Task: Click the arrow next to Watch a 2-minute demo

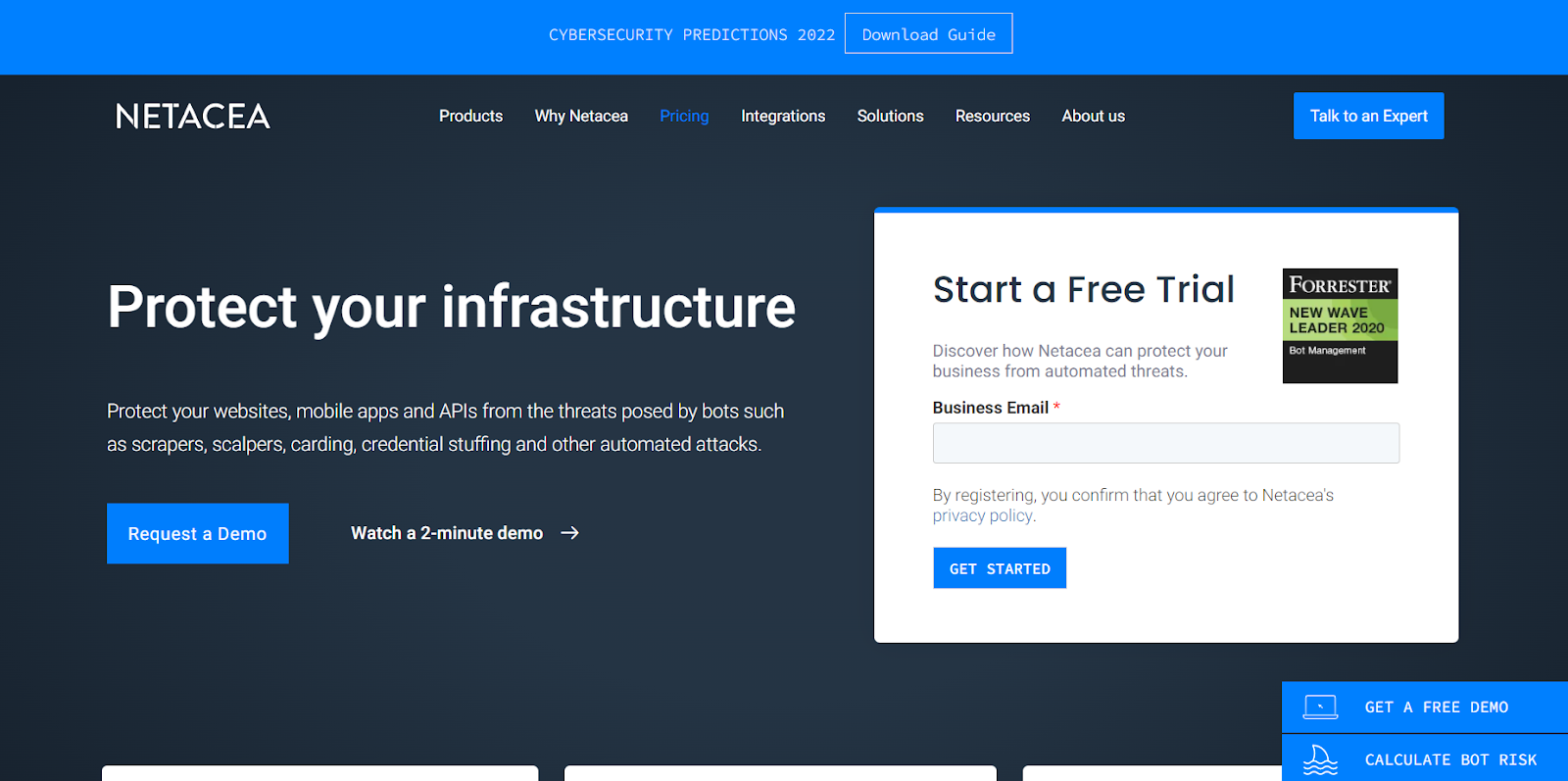Action: 569,533
